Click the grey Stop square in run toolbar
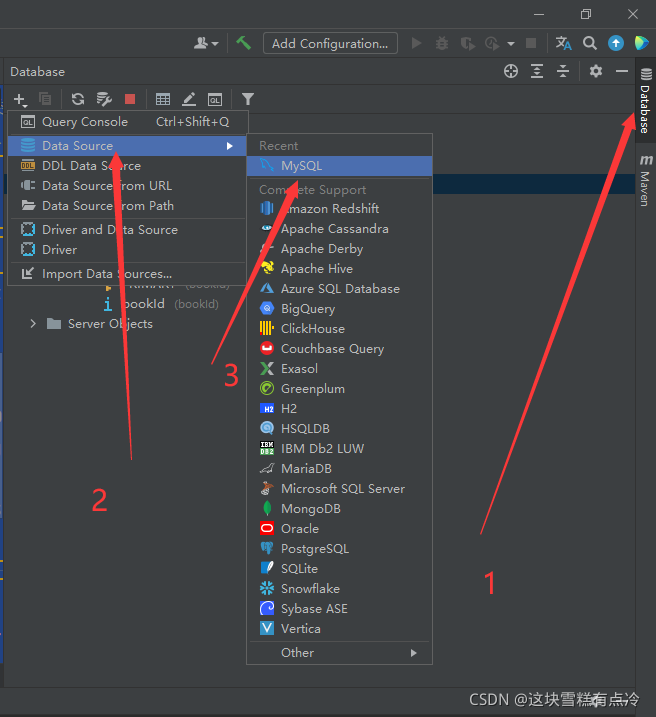This screenshot has height=717, width=656. coord(531,43)
